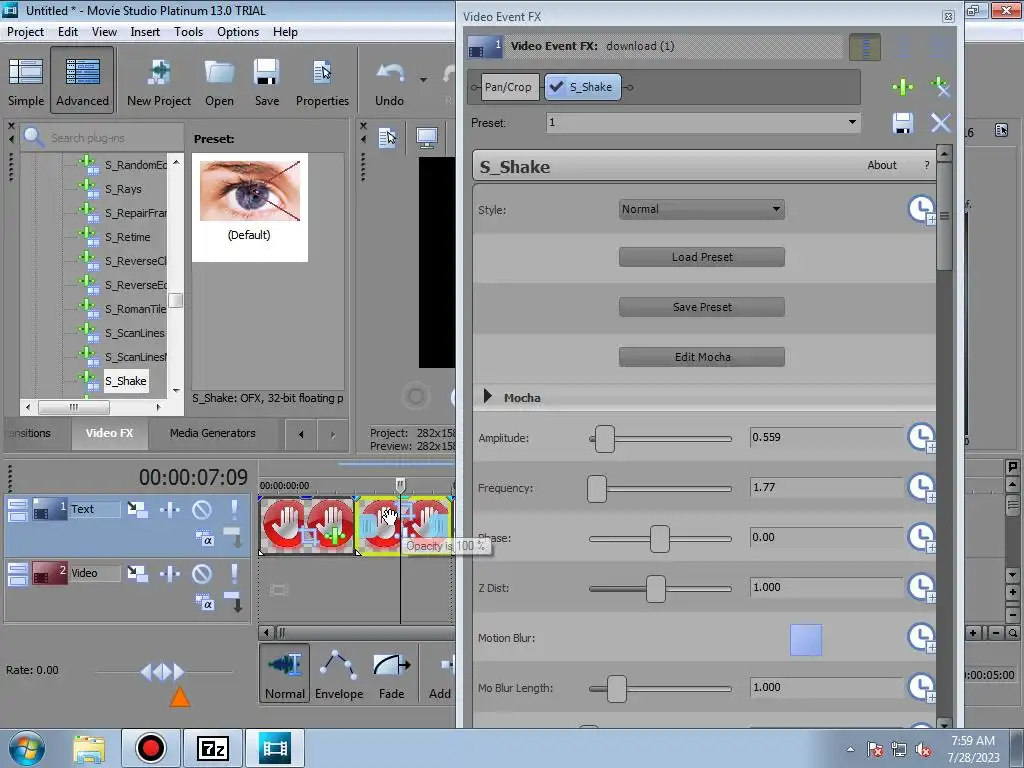Mute the Video track
This screenshot has width=1024, height=768.
pyautogui.click(x=202, y=573)
